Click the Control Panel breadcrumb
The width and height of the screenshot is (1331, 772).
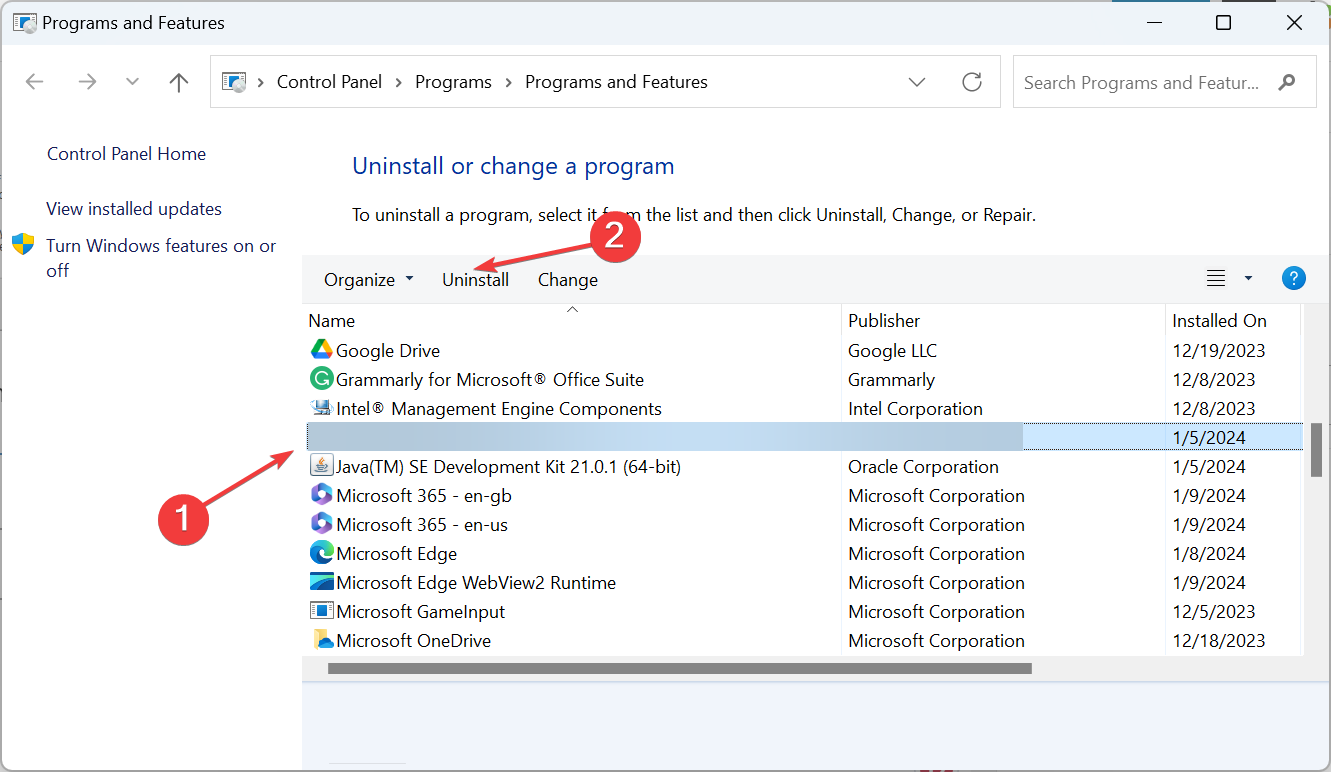pos(329,82)
